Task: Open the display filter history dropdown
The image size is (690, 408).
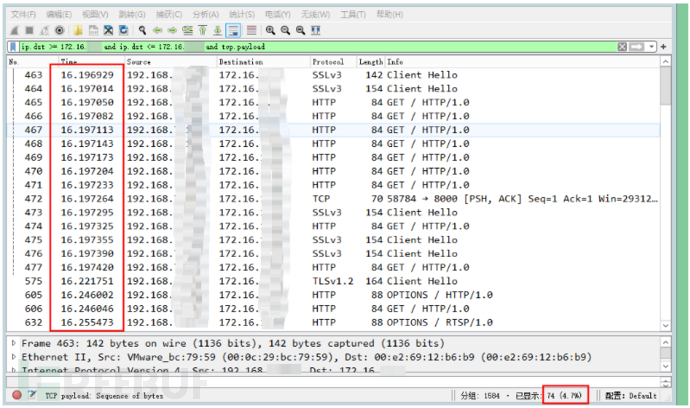Action: click(x=652, y=47)
